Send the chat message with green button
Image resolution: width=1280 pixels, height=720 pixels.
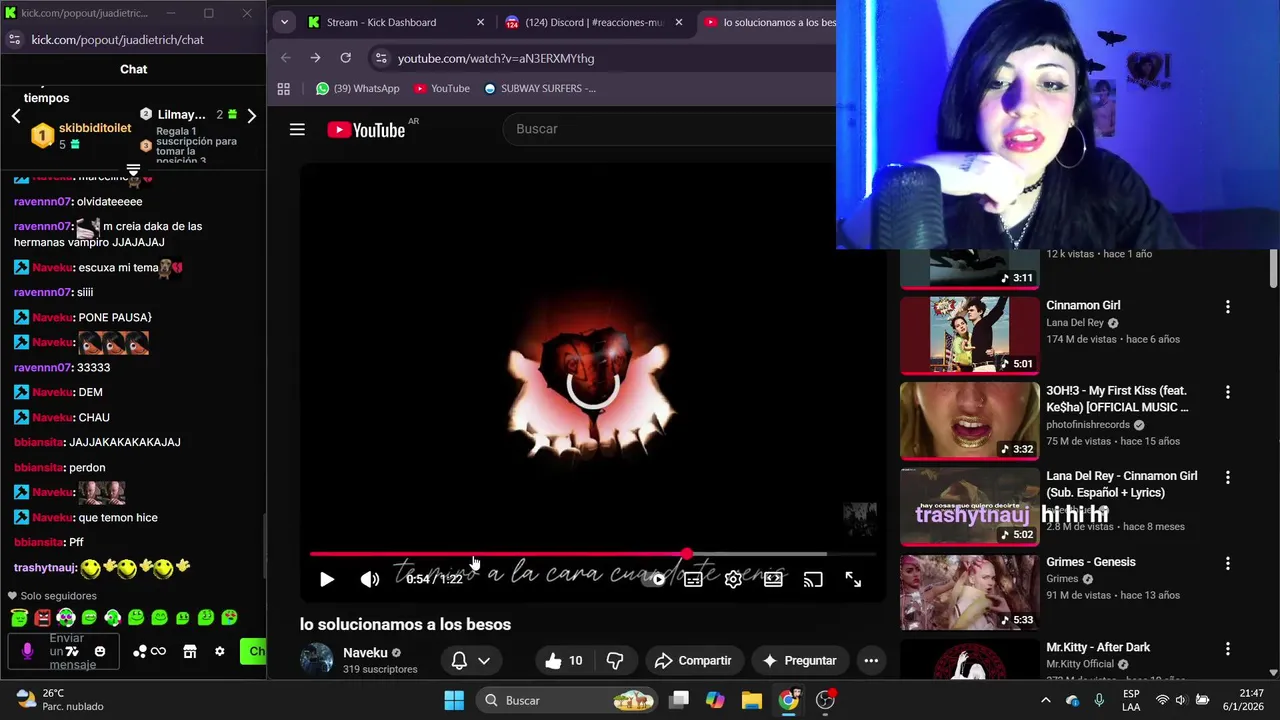click(255, 651)
